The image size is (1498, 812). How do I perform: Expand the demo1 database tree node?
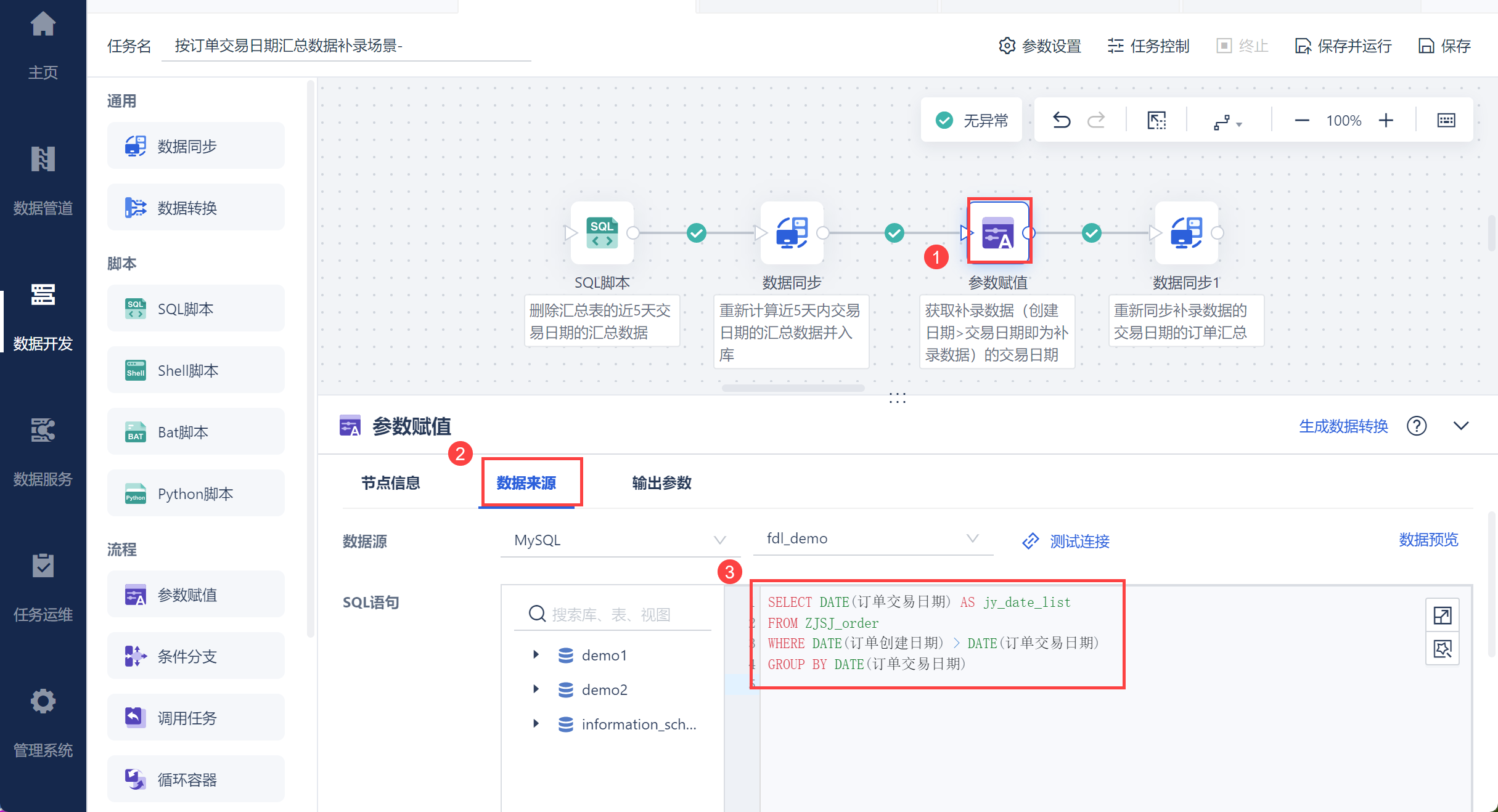click(536, 655)
